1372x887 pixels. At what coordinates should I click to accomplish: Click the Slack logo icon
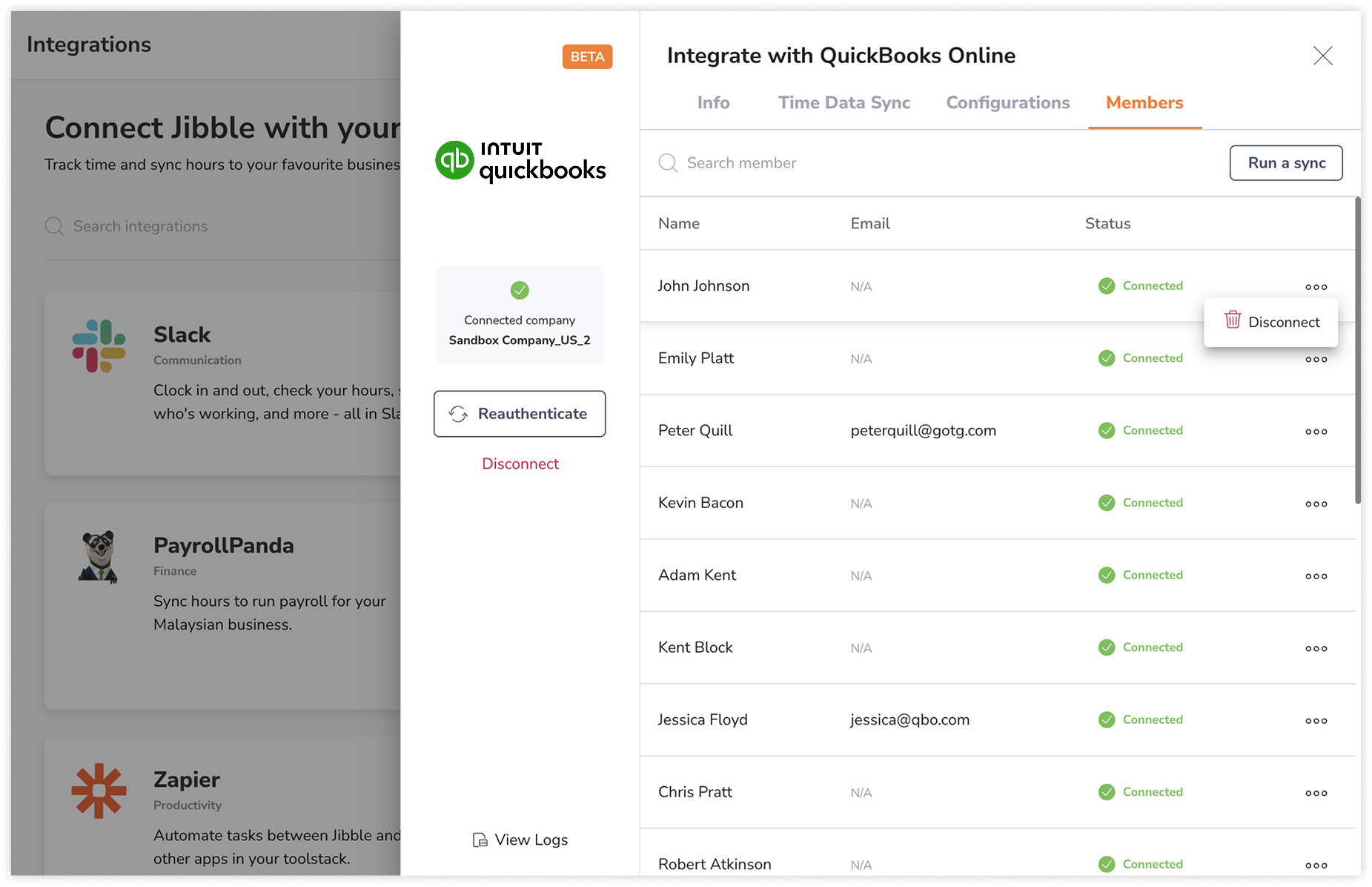(99, 346)
